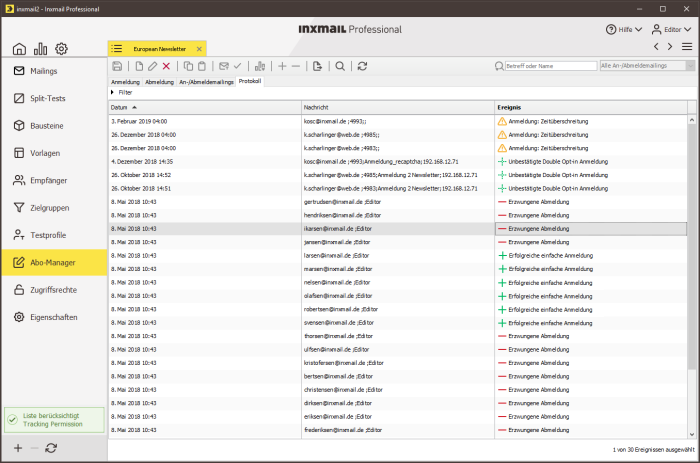Click the approve checkmark toolbar icon
700x463 pixels.
point(238,66)
